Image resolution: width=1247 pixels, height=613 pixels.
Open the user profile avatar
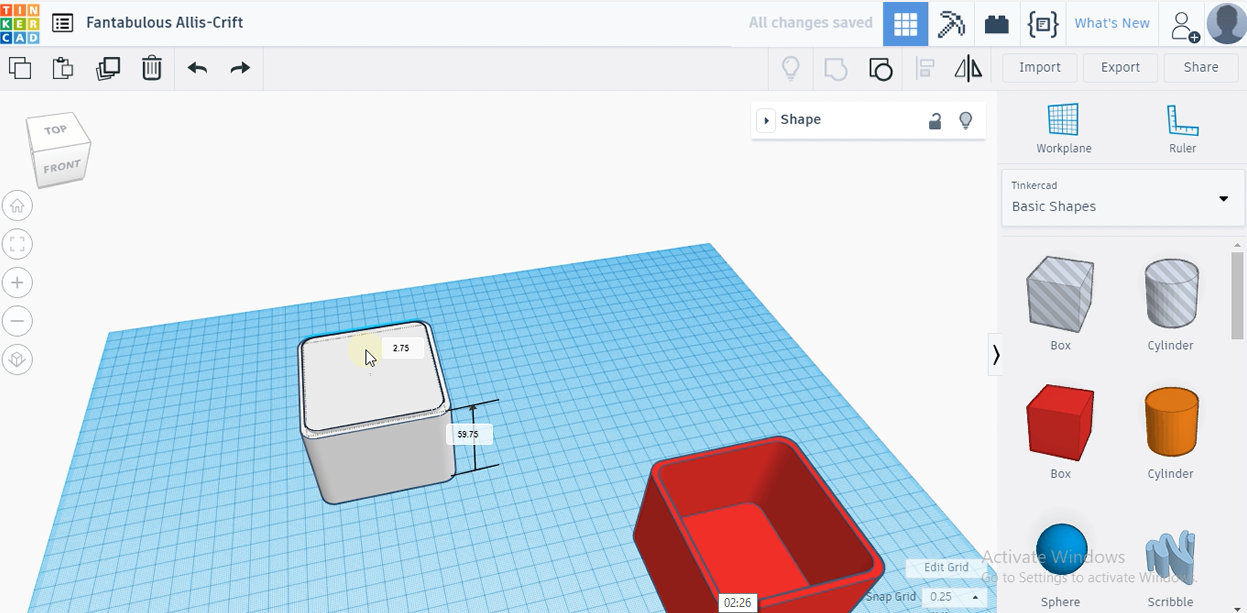(1226, 23)
